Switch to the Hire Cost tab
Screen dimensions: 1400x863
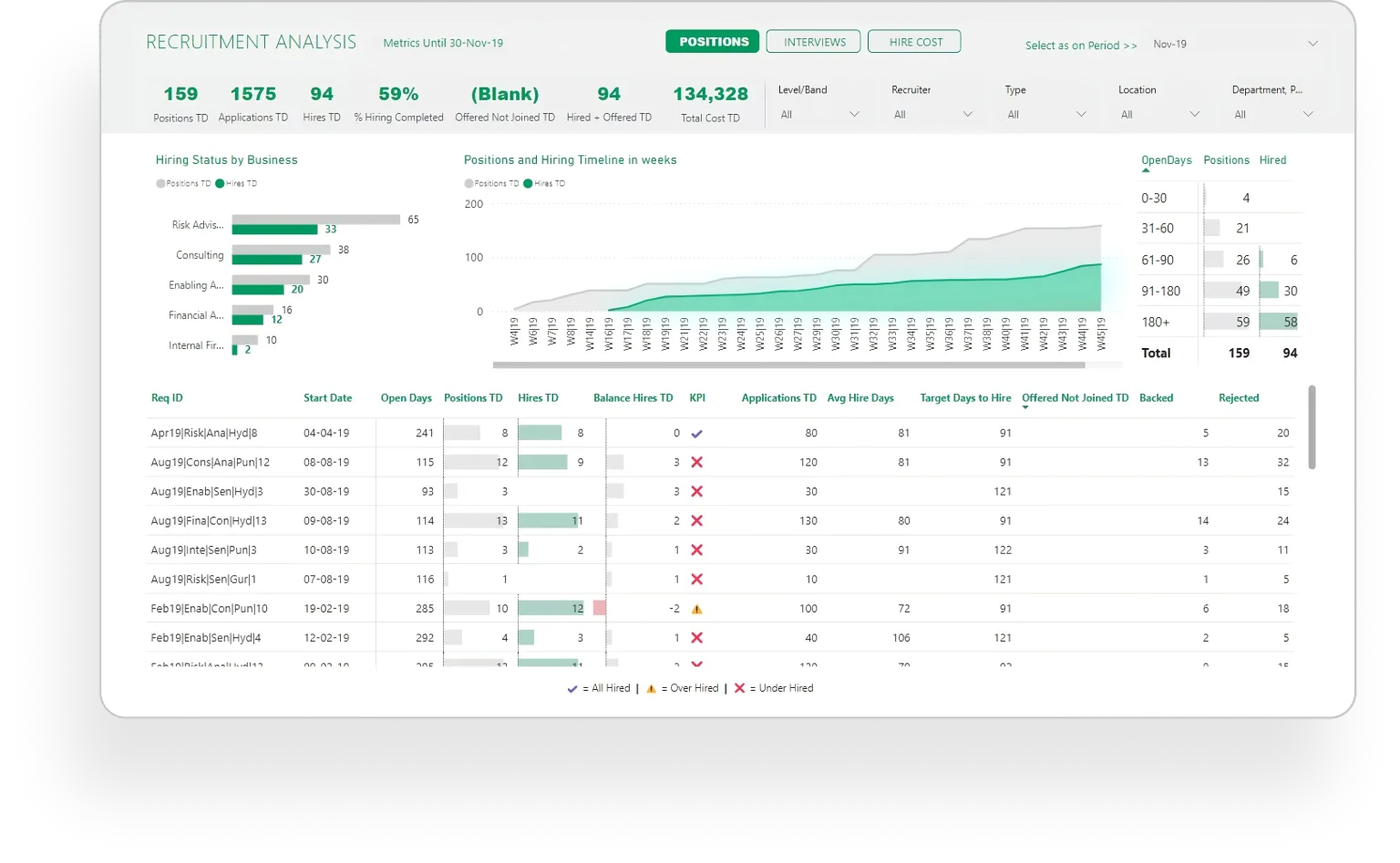[914, 42]
